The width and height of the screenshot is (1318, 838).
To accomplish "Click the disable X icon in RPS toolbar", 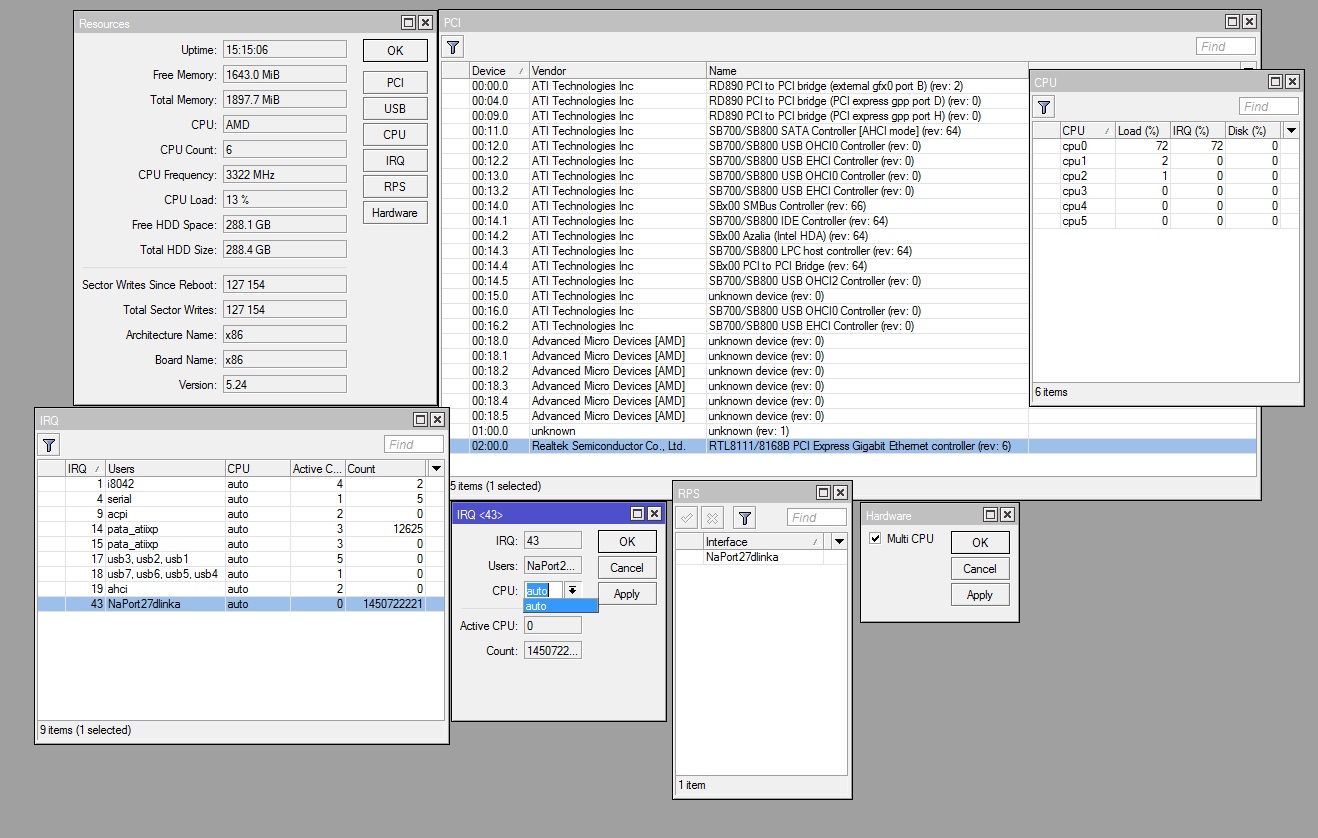I will point(712,517).
